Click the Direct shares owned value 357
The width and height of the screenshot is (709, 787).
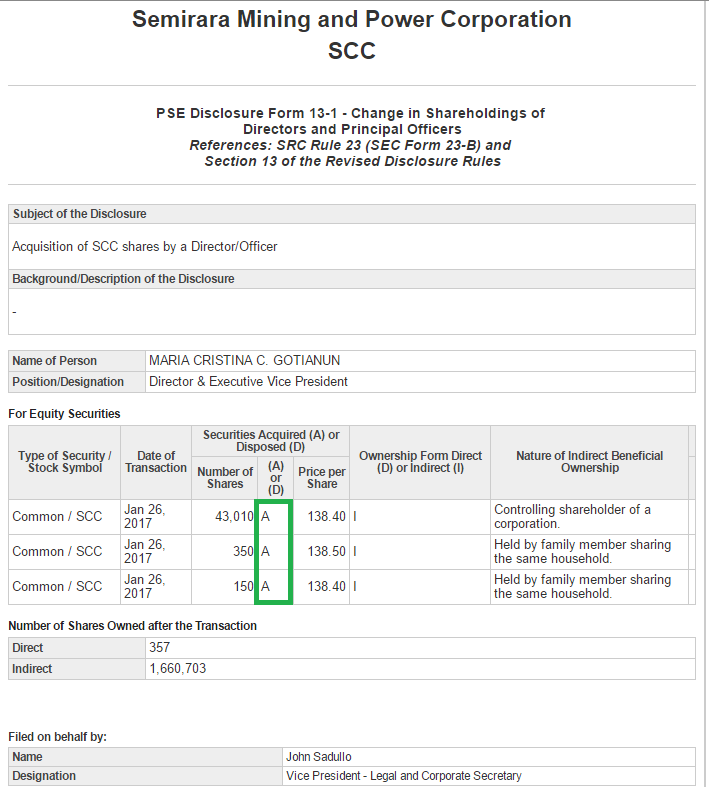tap(159, 648)
